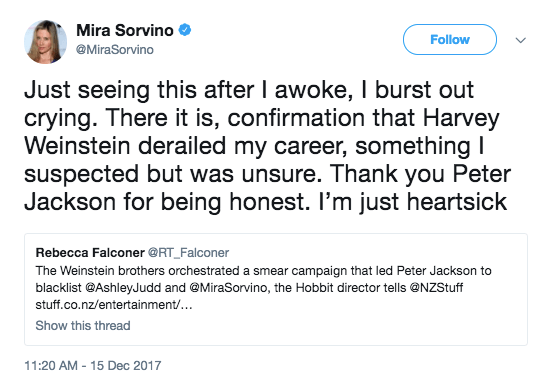The height and width of the screenshot is (379, 541).
Task: Follow Mira Sorvino with the Follow button
Action: coord(450,39)
